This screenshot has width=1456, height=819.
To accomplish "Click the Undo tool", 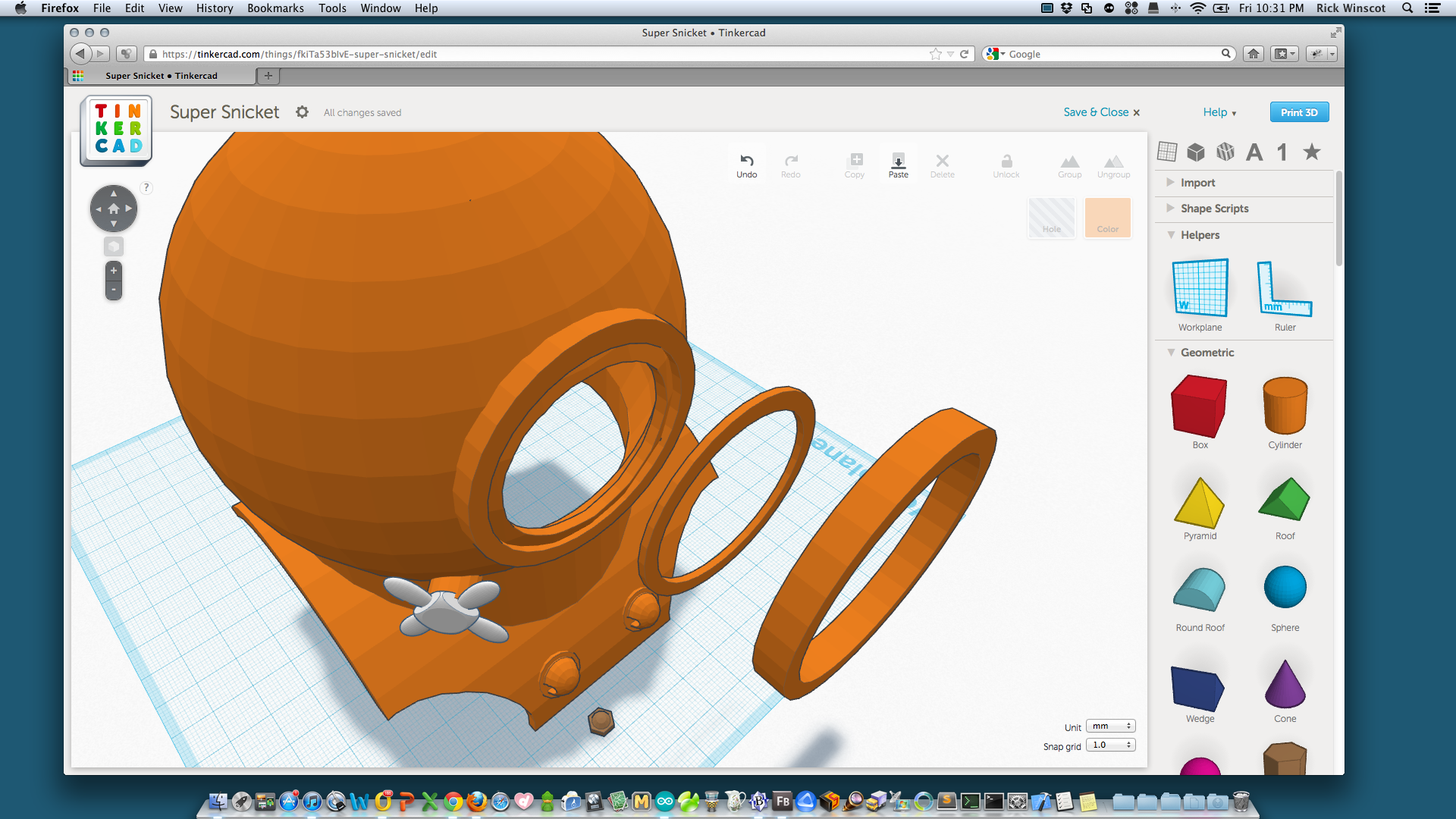I will tap(746, 165).
